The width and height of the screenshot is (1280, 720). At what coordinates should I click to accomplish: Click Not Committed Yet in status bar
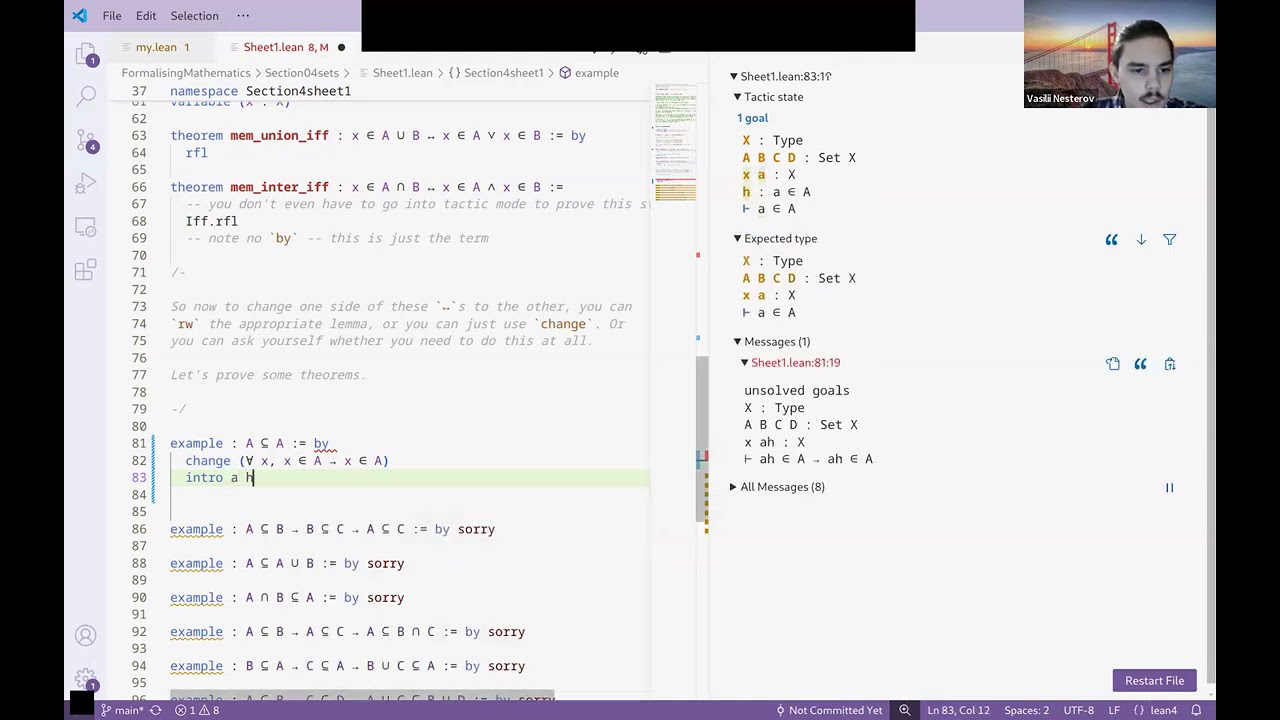829,710
